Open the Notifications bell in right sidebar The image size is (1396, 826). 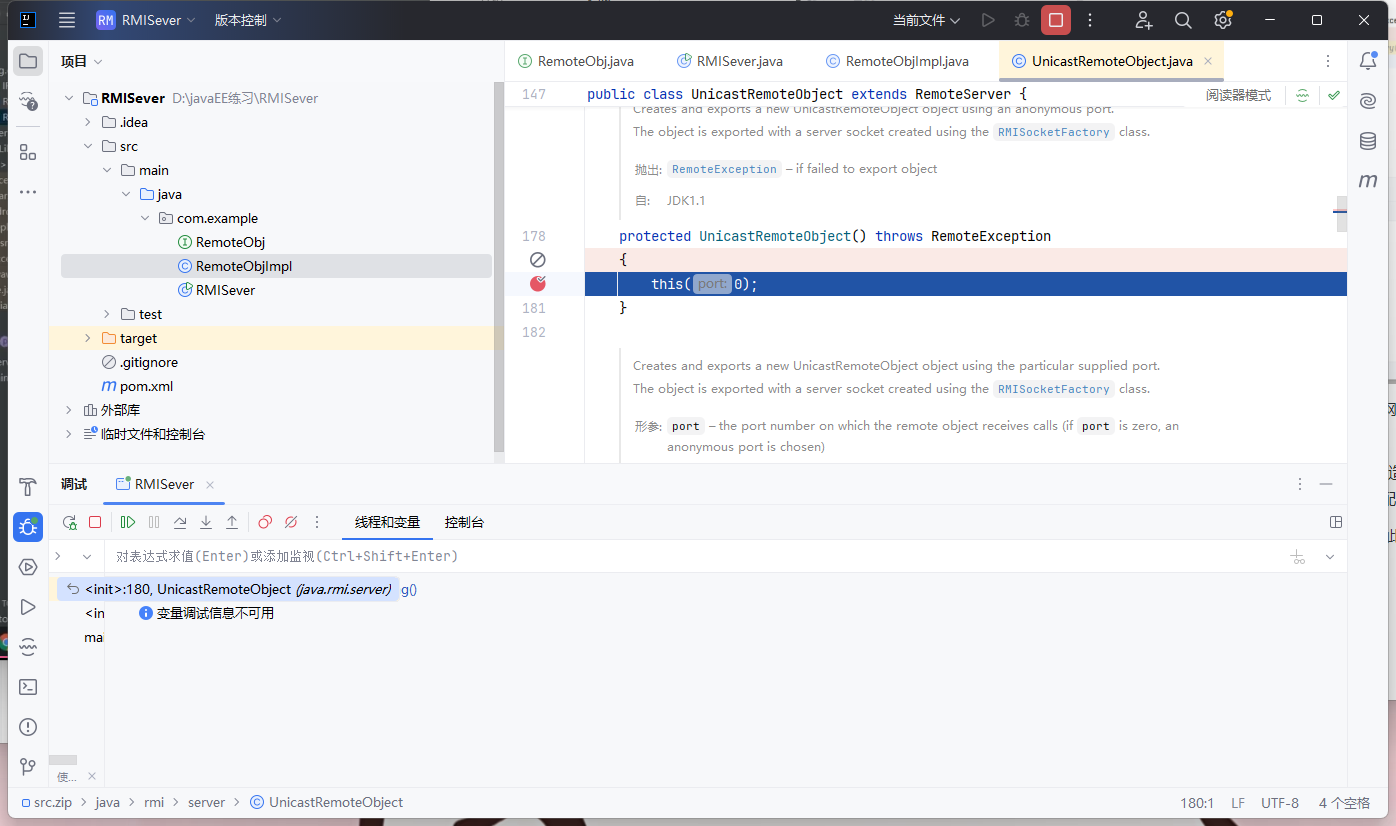click(x=1368, y=61)
